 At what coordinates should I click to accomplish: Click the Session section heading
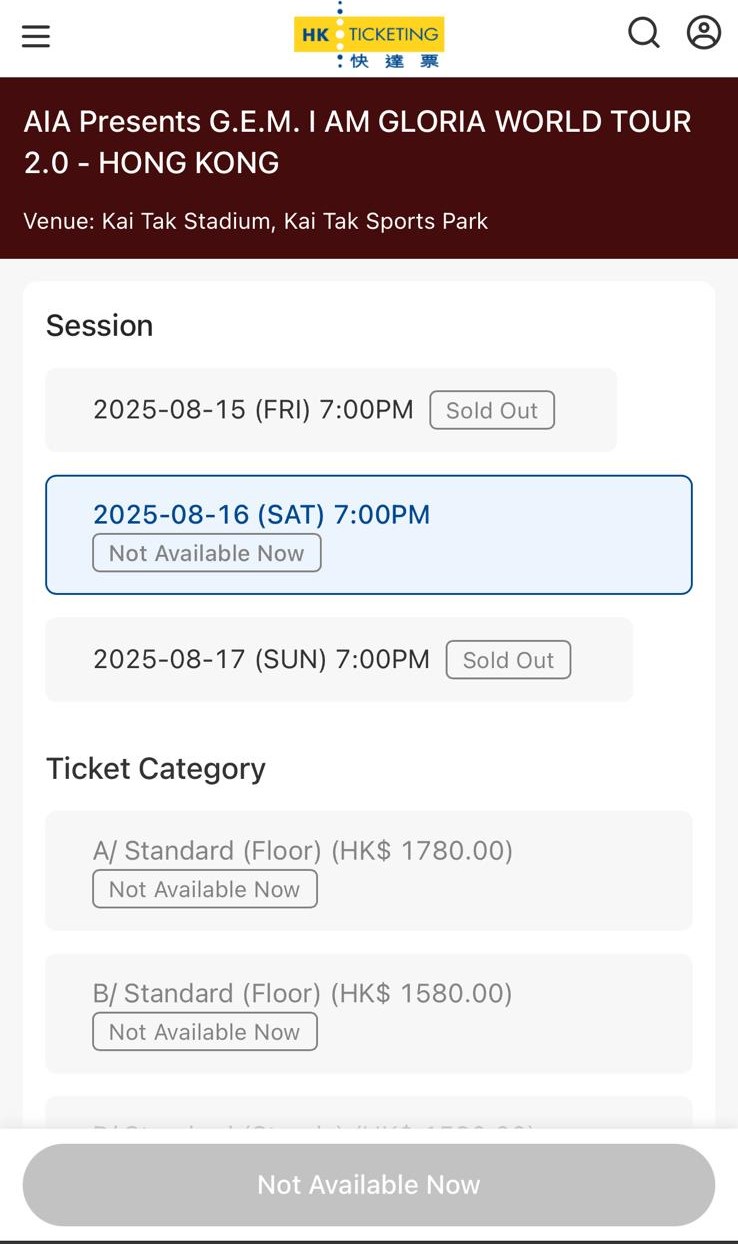100,326
